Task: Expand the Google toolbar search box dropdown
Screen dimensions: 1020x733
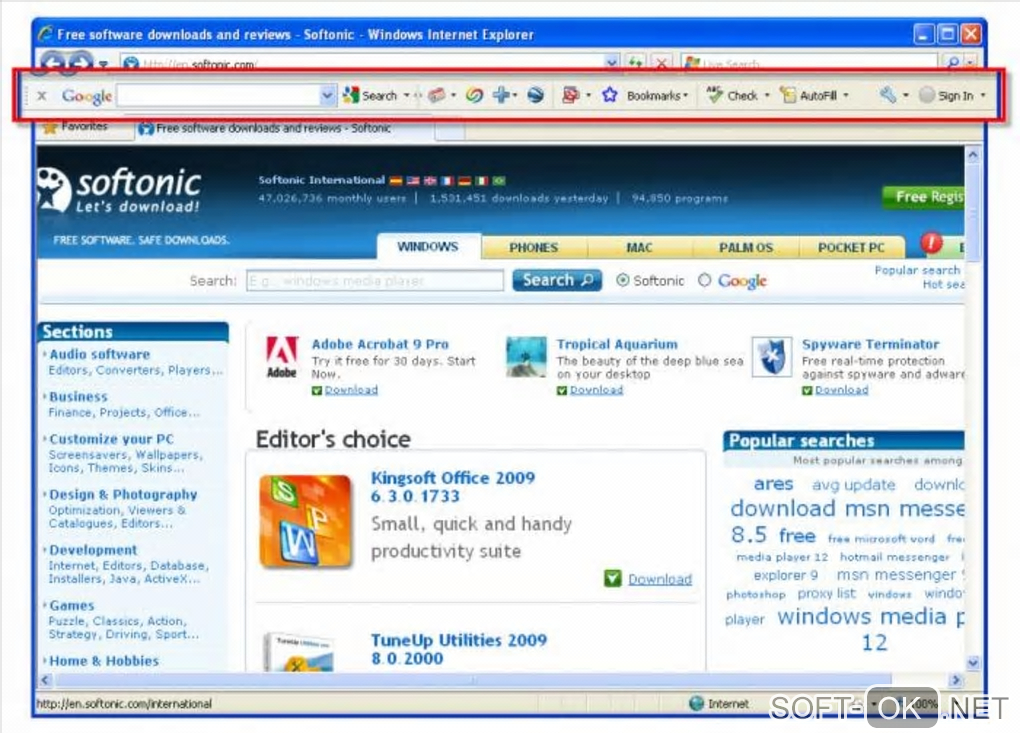Action: tap(327, 96)
